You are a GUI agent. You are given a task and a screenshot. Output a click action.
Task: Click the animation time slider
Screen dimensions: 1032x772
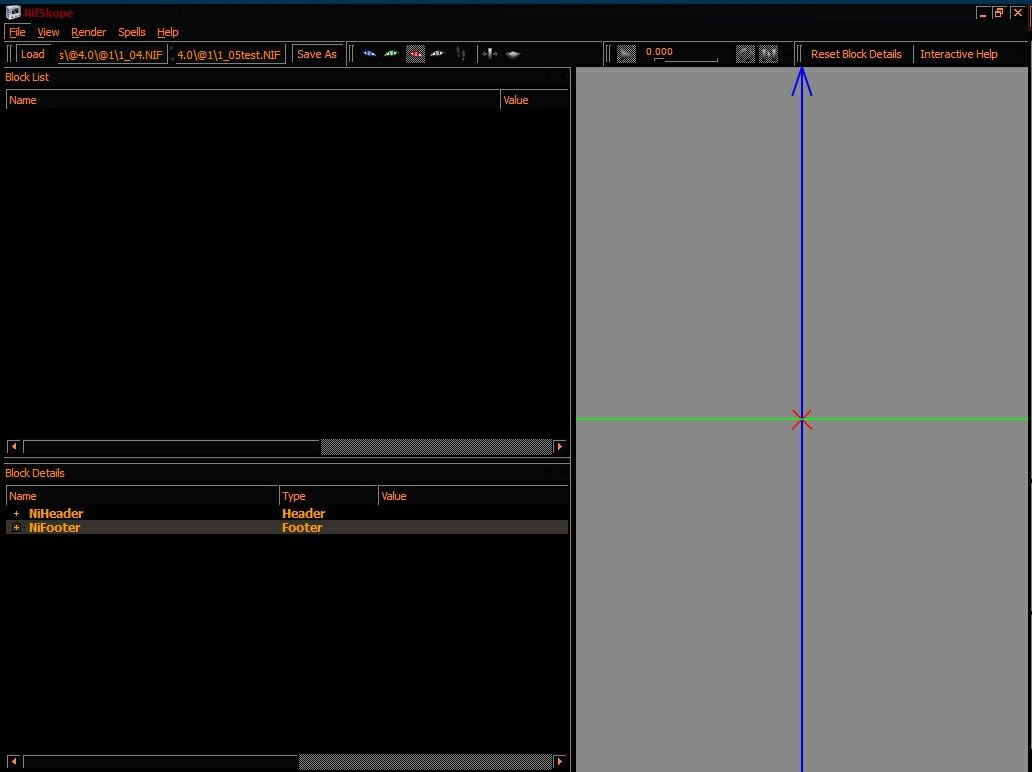tap(686, 60)
